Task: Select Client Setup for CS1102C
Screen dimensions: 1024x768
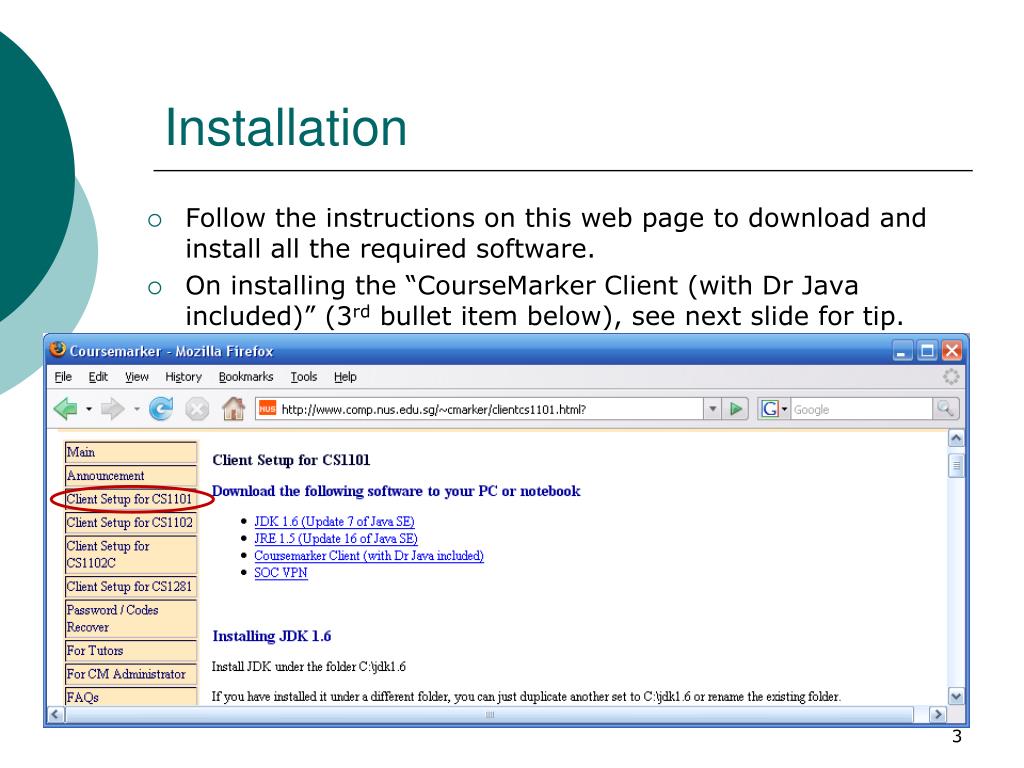Action: 131,554
